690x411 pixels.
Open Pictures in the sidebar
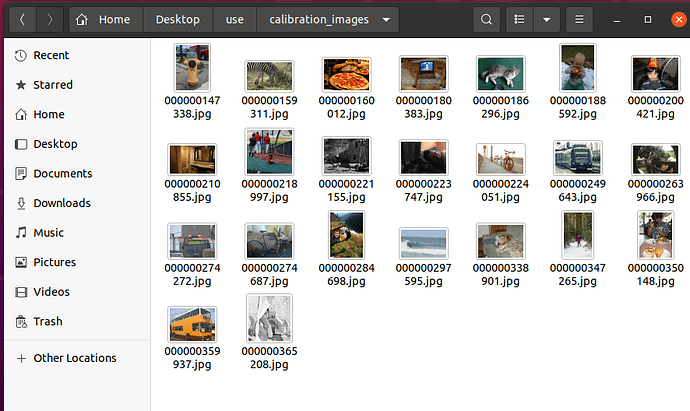coord(54,262)
